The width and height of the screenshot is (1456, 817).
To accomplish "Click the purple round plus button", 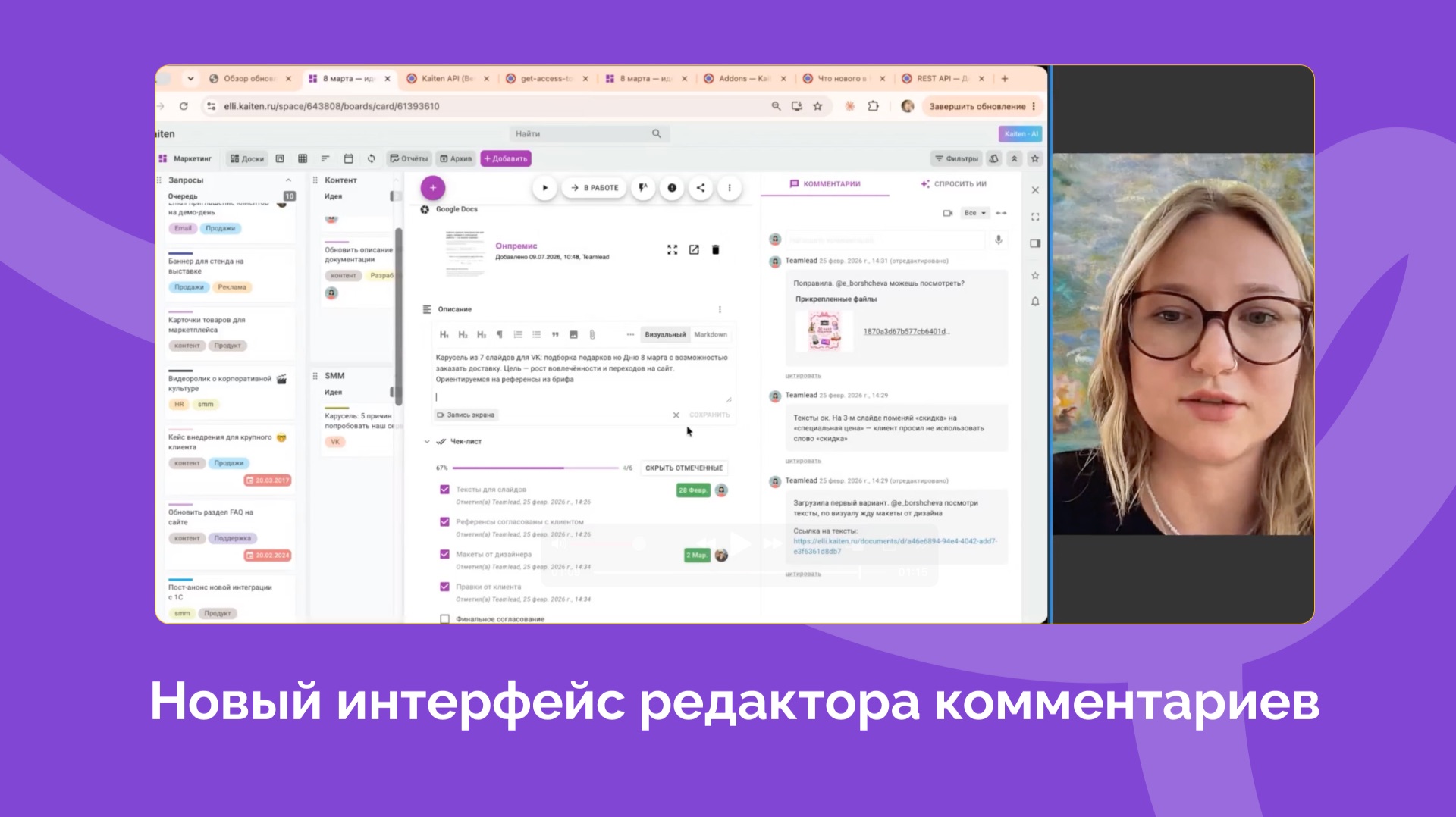I will click(433, 188).
